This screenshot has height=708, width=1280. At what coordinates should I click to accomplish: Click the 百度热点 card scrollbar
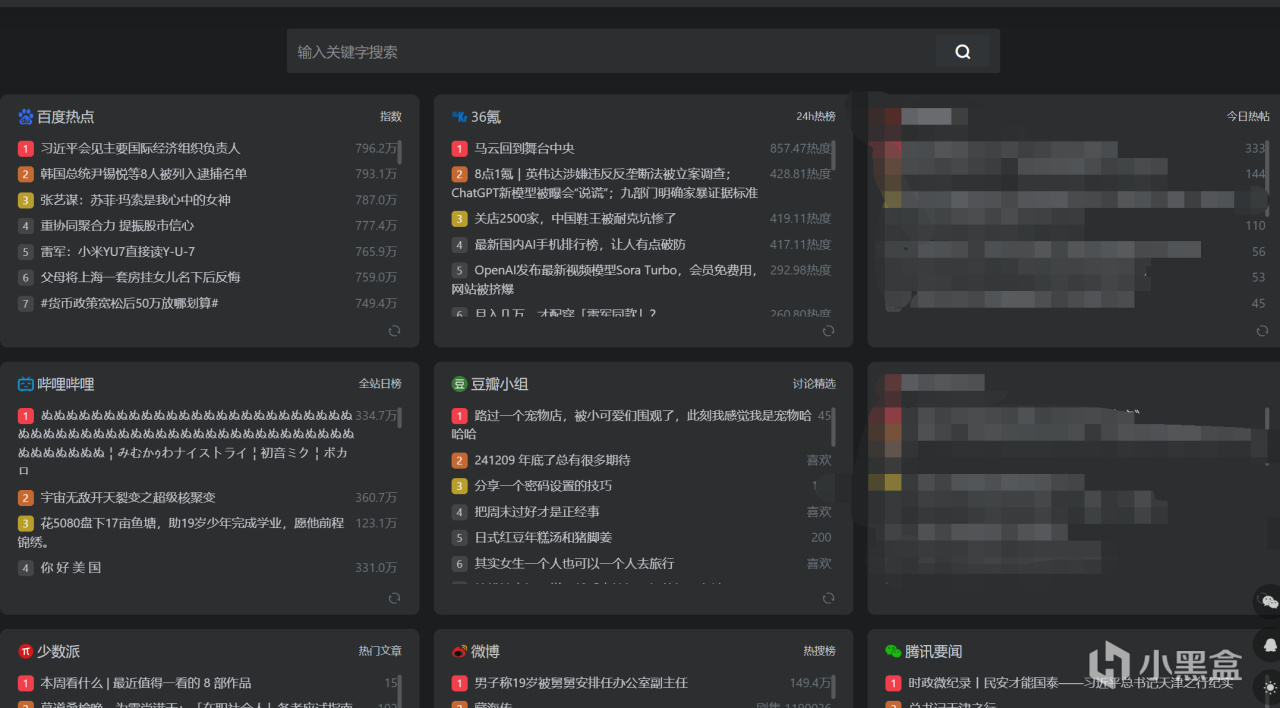click(399, 152)
